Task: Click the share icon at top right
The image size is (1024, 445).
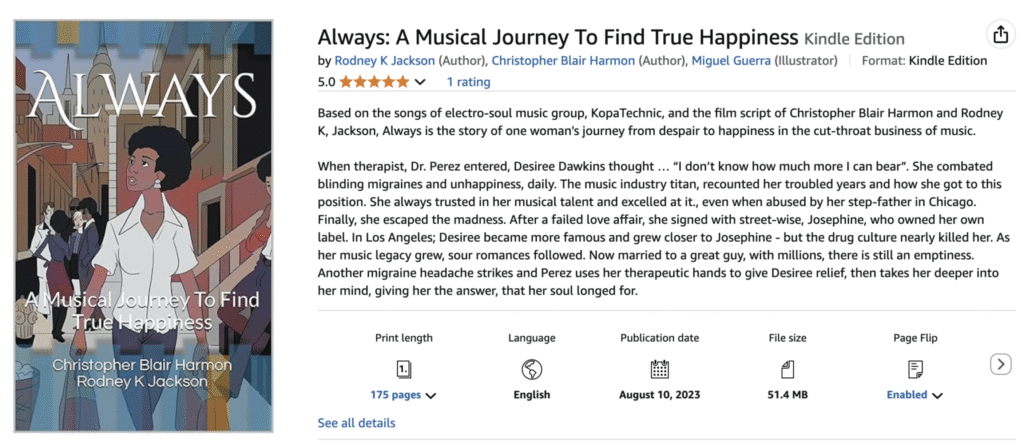Action: pyautogui.click(x=1000, y=35)
